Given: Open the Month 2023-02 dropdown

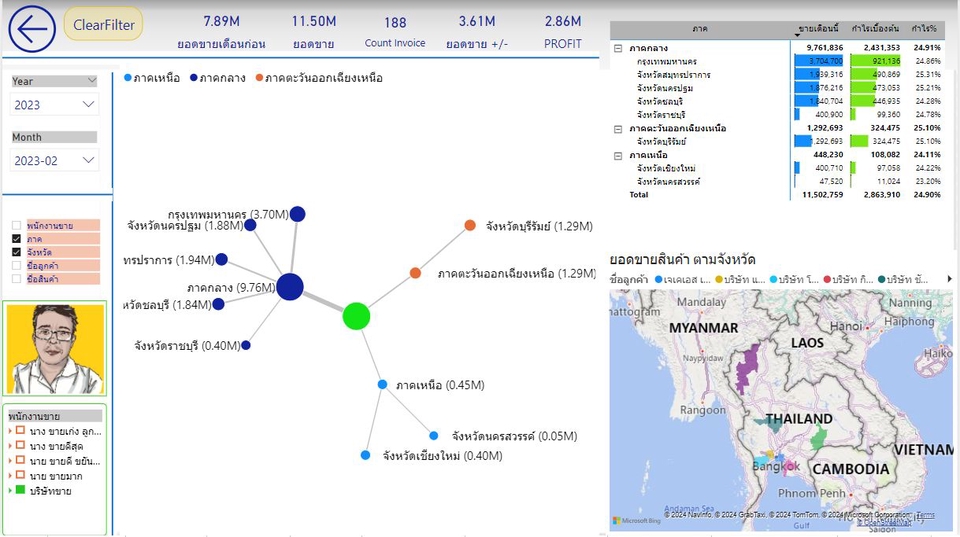Looking at the screenshot, I should pos(54,160).
